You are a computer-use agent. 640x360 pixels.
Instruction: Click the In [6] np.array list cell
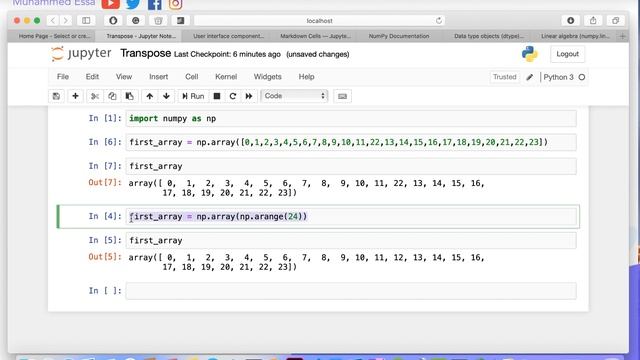[x=351, y=142]
